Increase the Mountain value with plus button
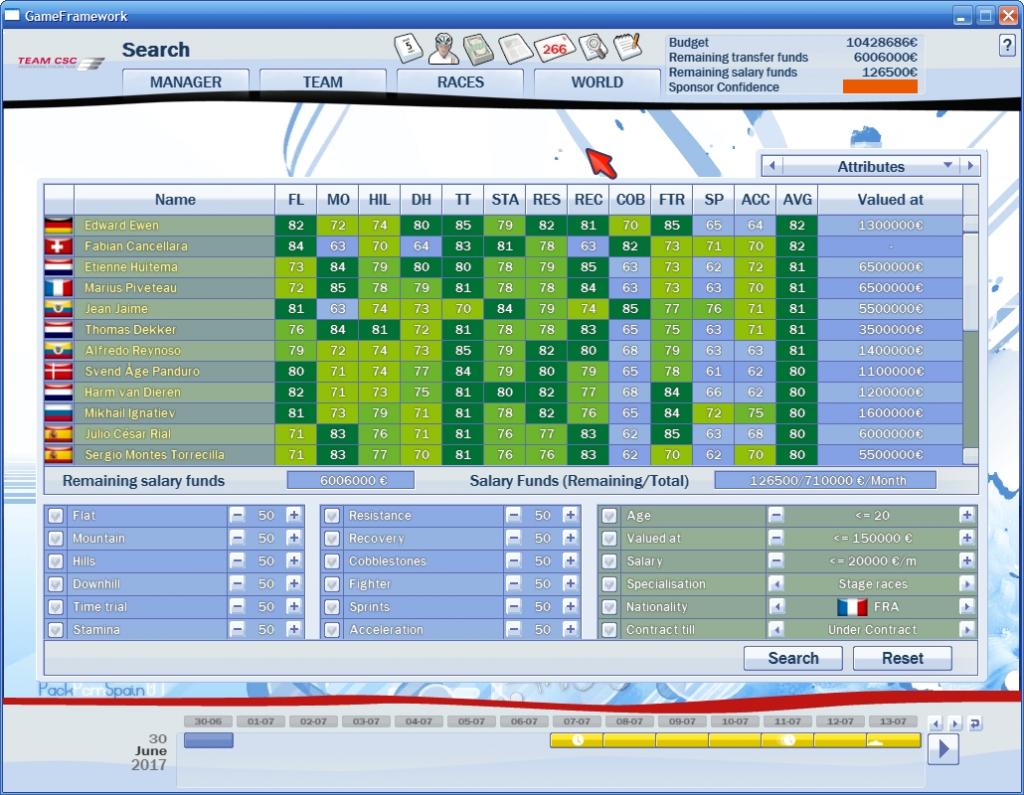This screenshot has width=1024, height=795. [294, 539]
